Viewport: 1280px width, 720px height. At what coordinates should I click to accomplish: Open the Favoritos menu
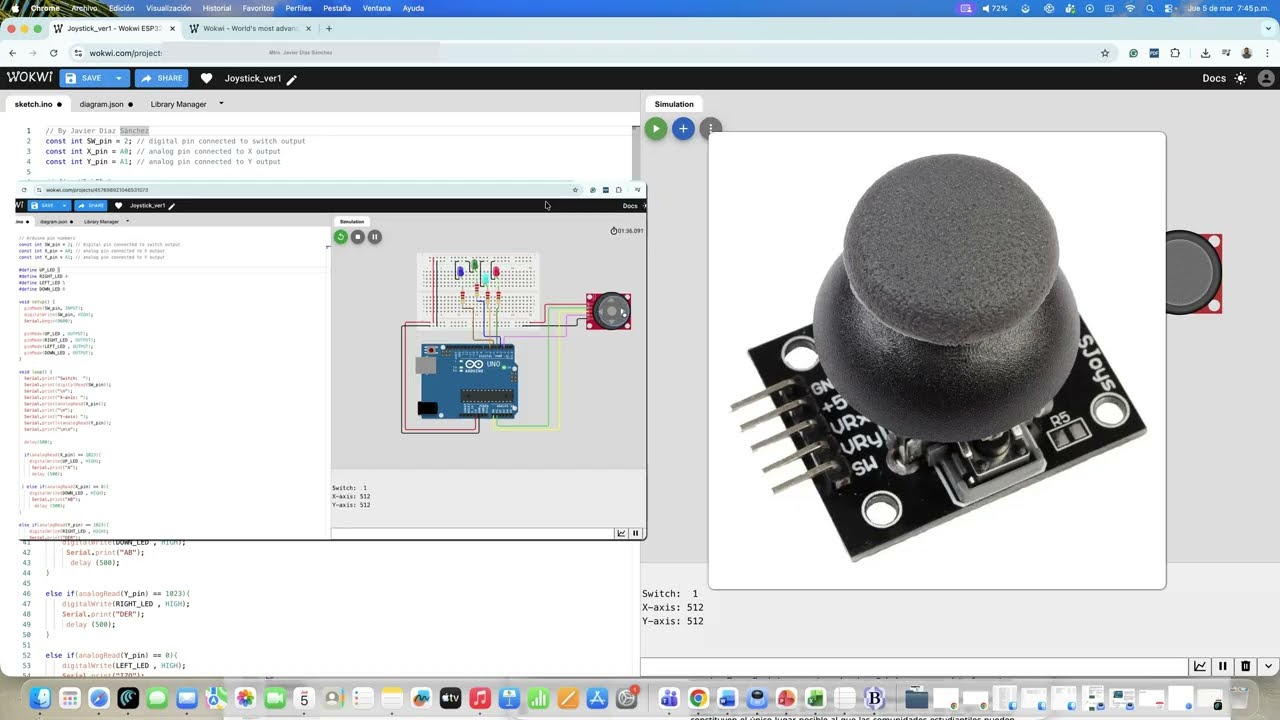(x=258, y=8)
